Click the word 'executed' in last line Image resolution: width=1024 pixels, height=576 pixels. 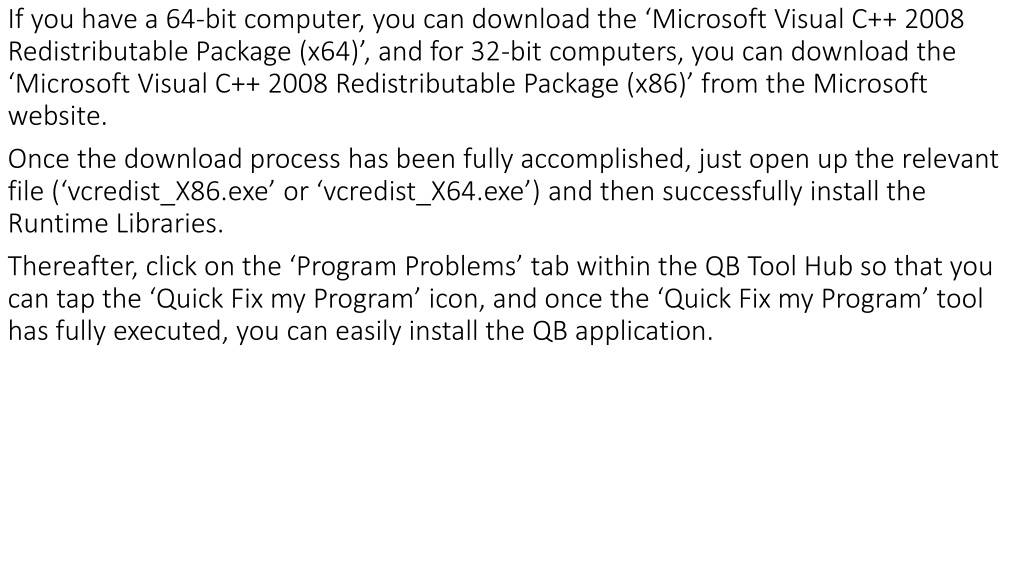(170, 331)
